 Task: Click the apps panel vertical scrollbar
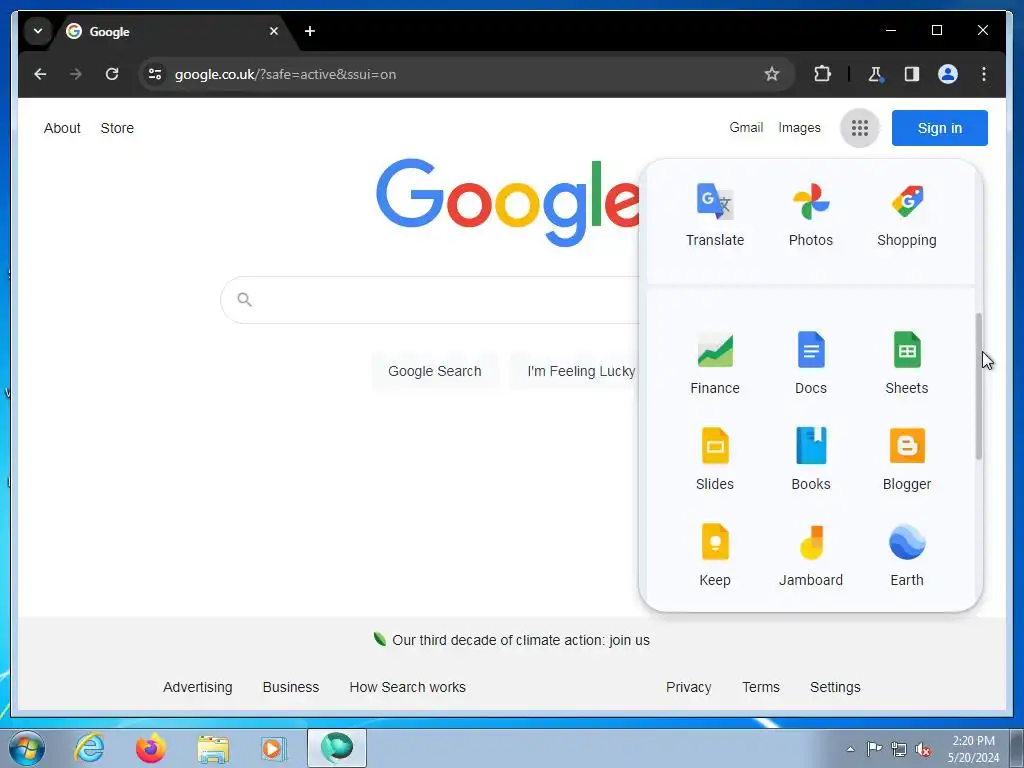tap(978, 386)
